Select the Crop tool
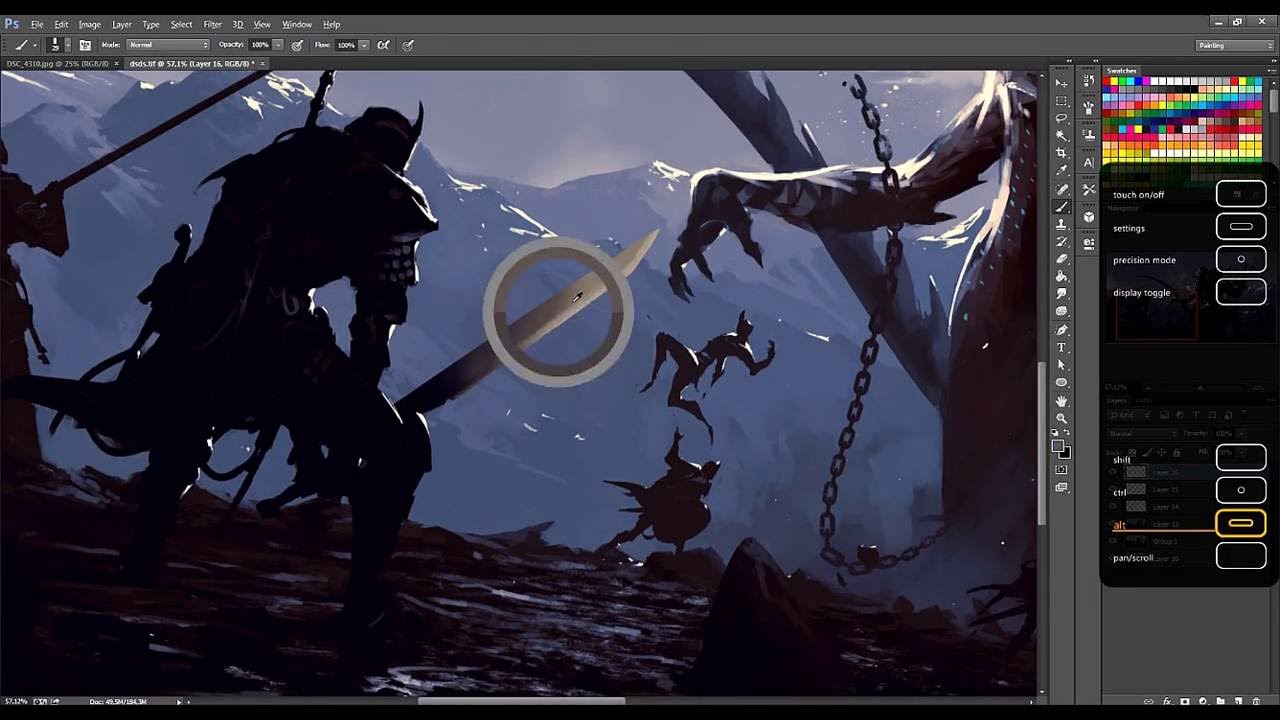 click(x=1061, y=152)
